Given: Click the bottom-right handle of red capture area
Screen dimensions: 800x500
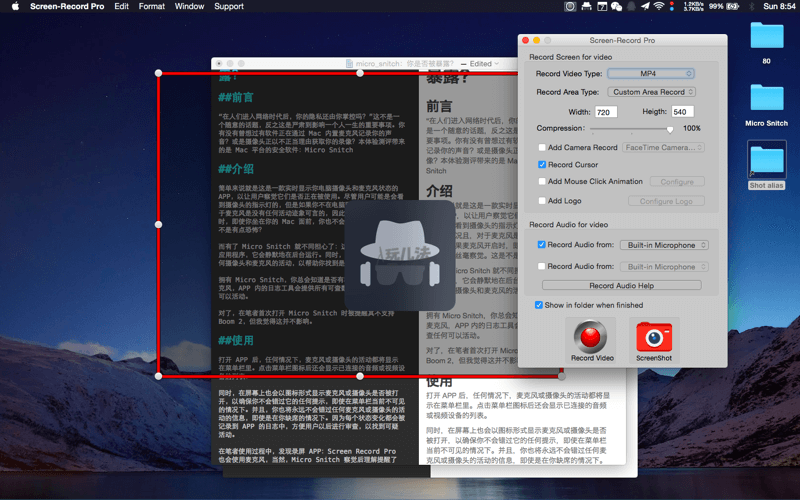Looking at the screenshot, I should coord(562,376).
